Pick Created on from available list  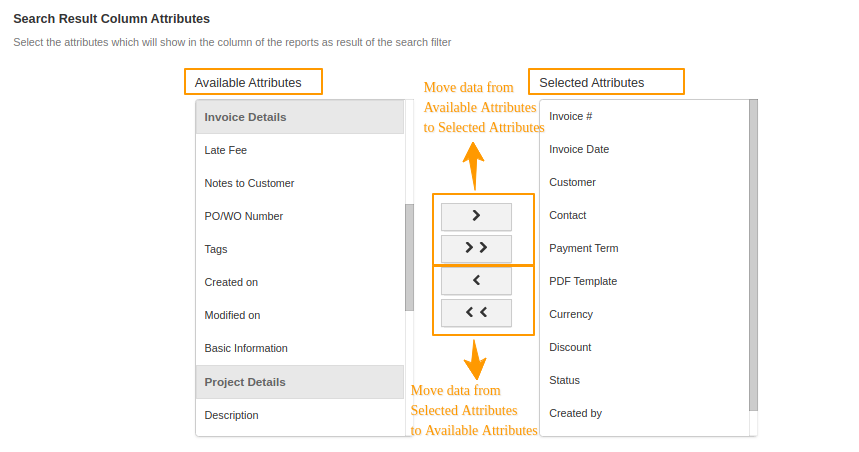pos(231,282)
